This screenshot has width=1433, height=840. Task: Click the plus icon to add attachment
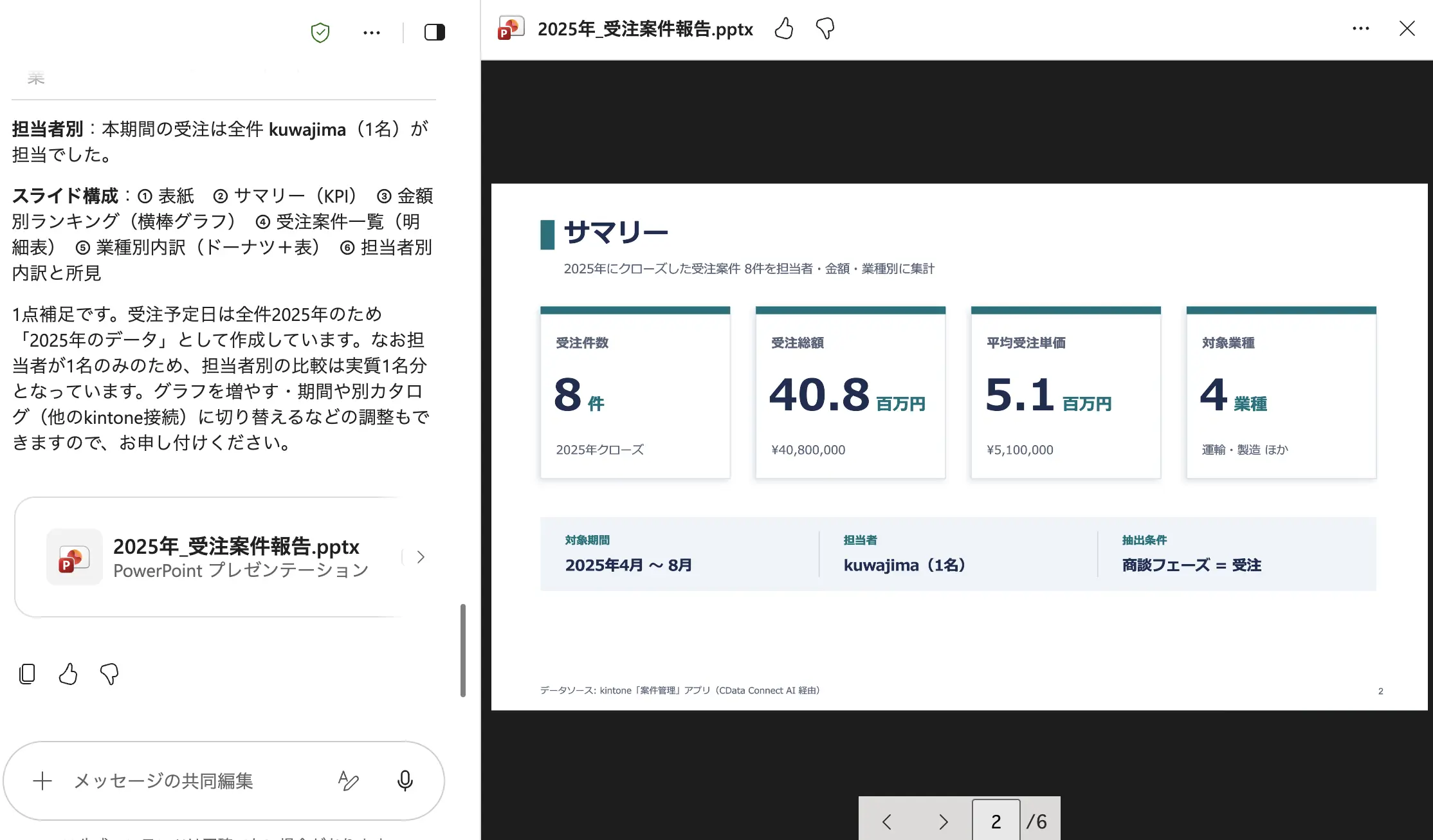click(42, 781)
